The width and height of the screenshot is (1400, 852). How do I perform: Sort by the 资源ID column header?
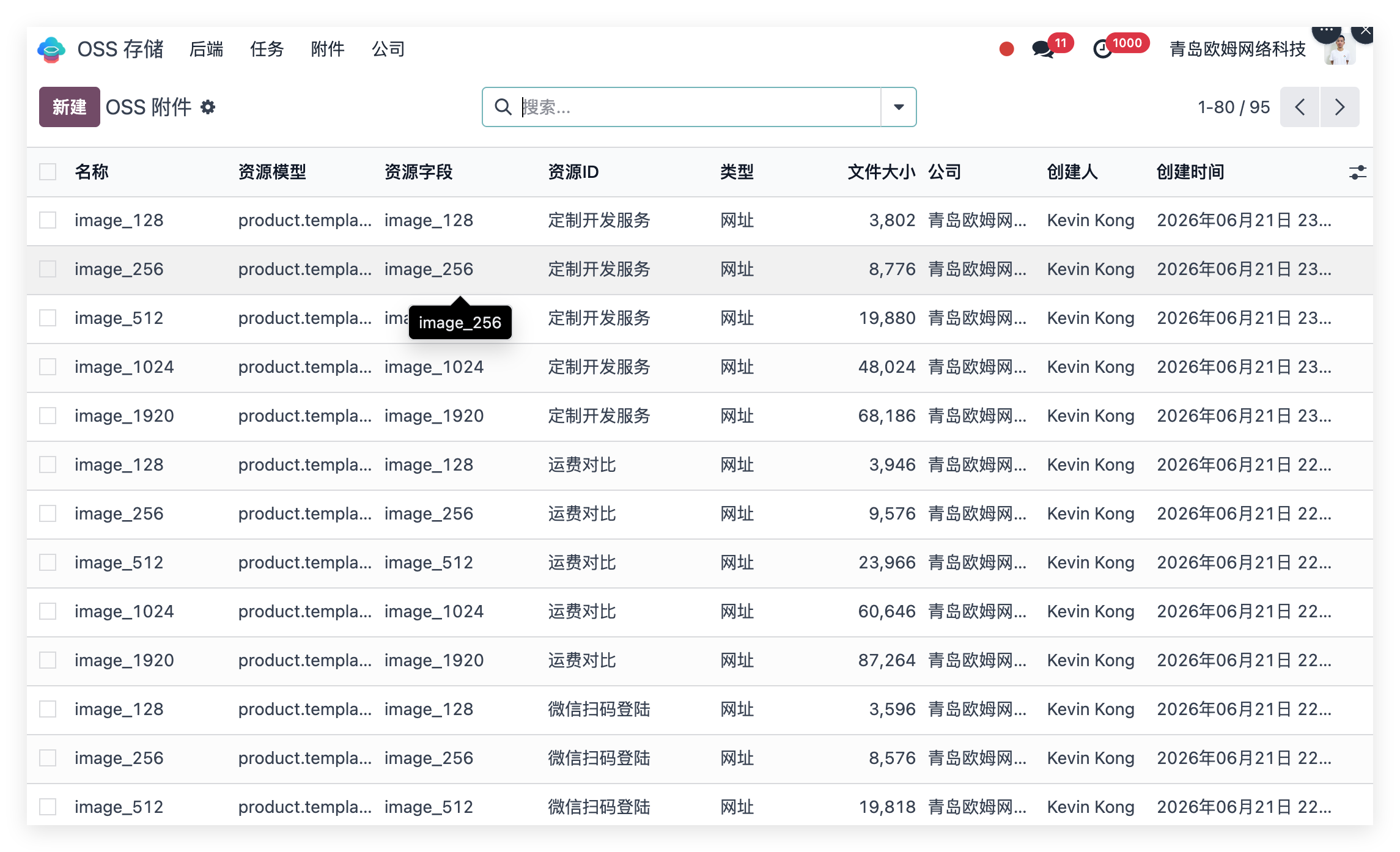coord(573,172)
